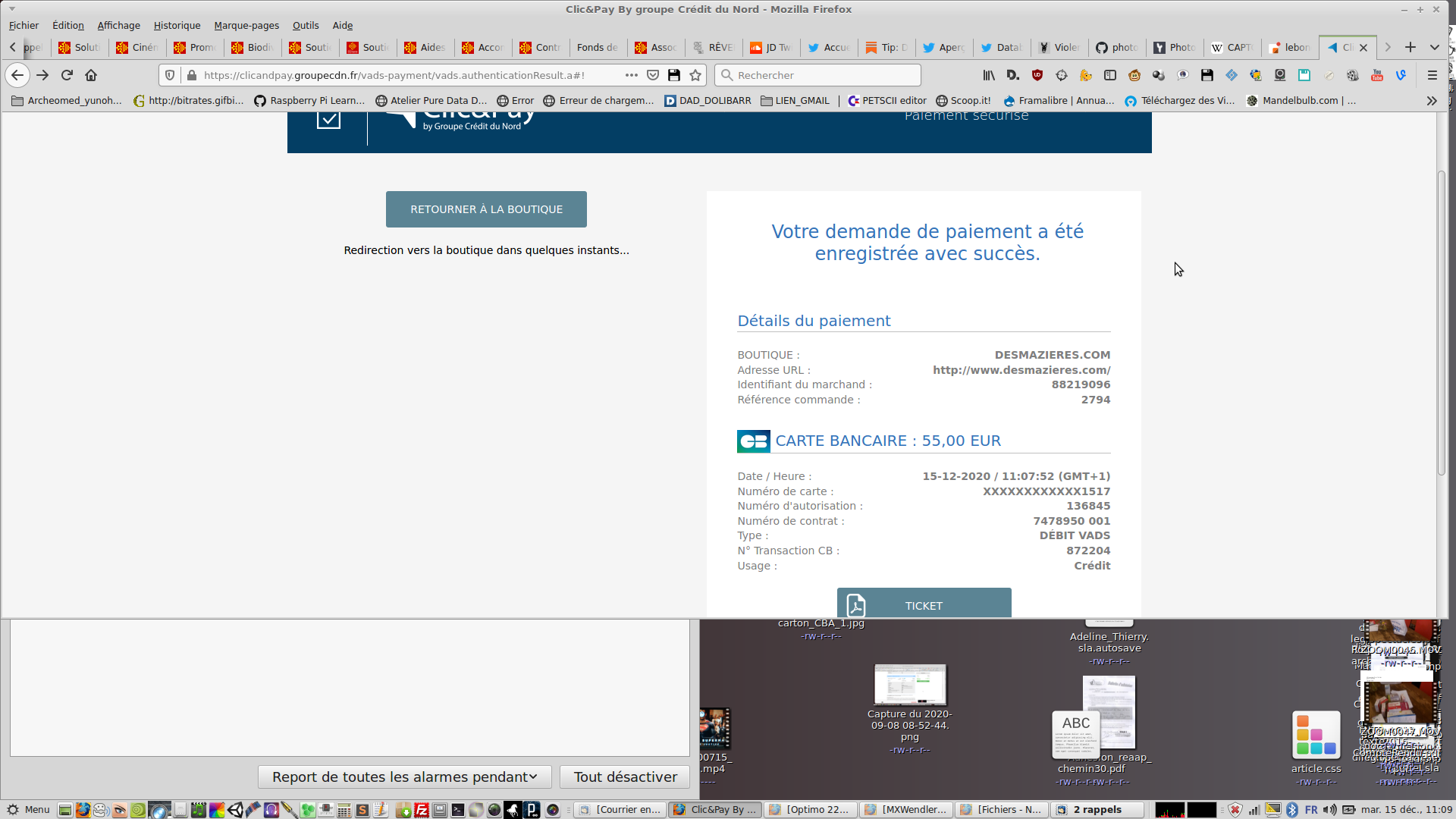Screen dimensions: 1456x819
Task: Switch to the leboncoin tab
Action: [1290, 47]
